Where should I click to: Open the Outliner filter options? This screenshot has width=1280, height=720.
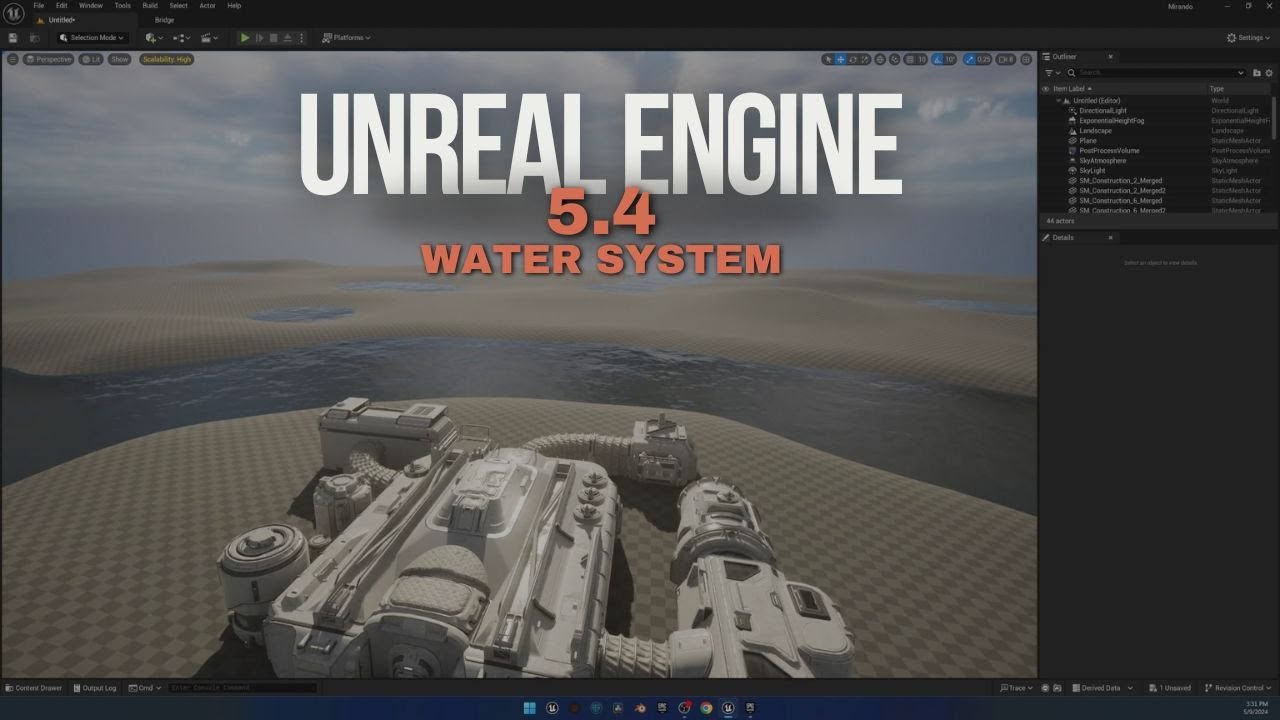coord(1052,73)
